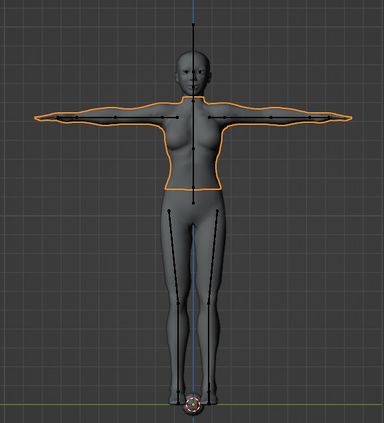
Task: Click the pelvis bone's bottom joint below waistline
Action: 193,203
